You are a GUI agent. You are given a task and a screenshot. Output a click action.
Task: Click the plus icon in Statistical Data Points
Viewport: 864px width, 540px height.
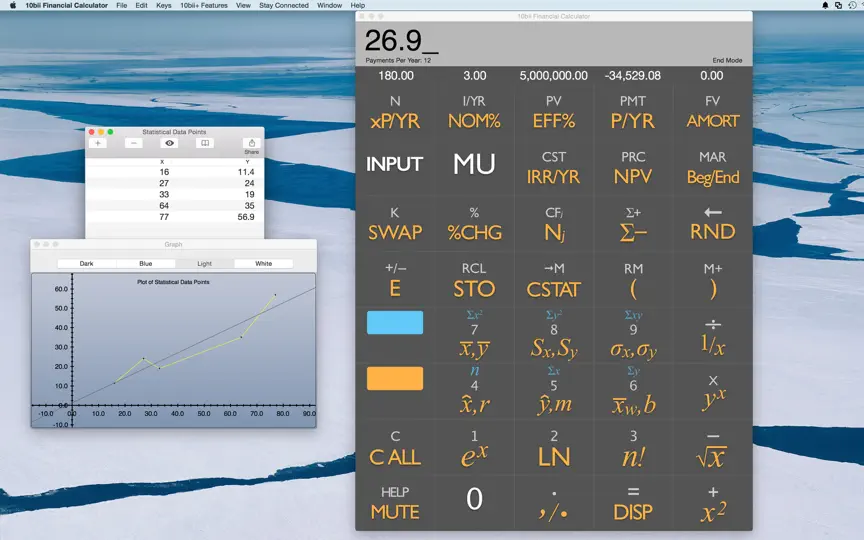pos(98,143)
